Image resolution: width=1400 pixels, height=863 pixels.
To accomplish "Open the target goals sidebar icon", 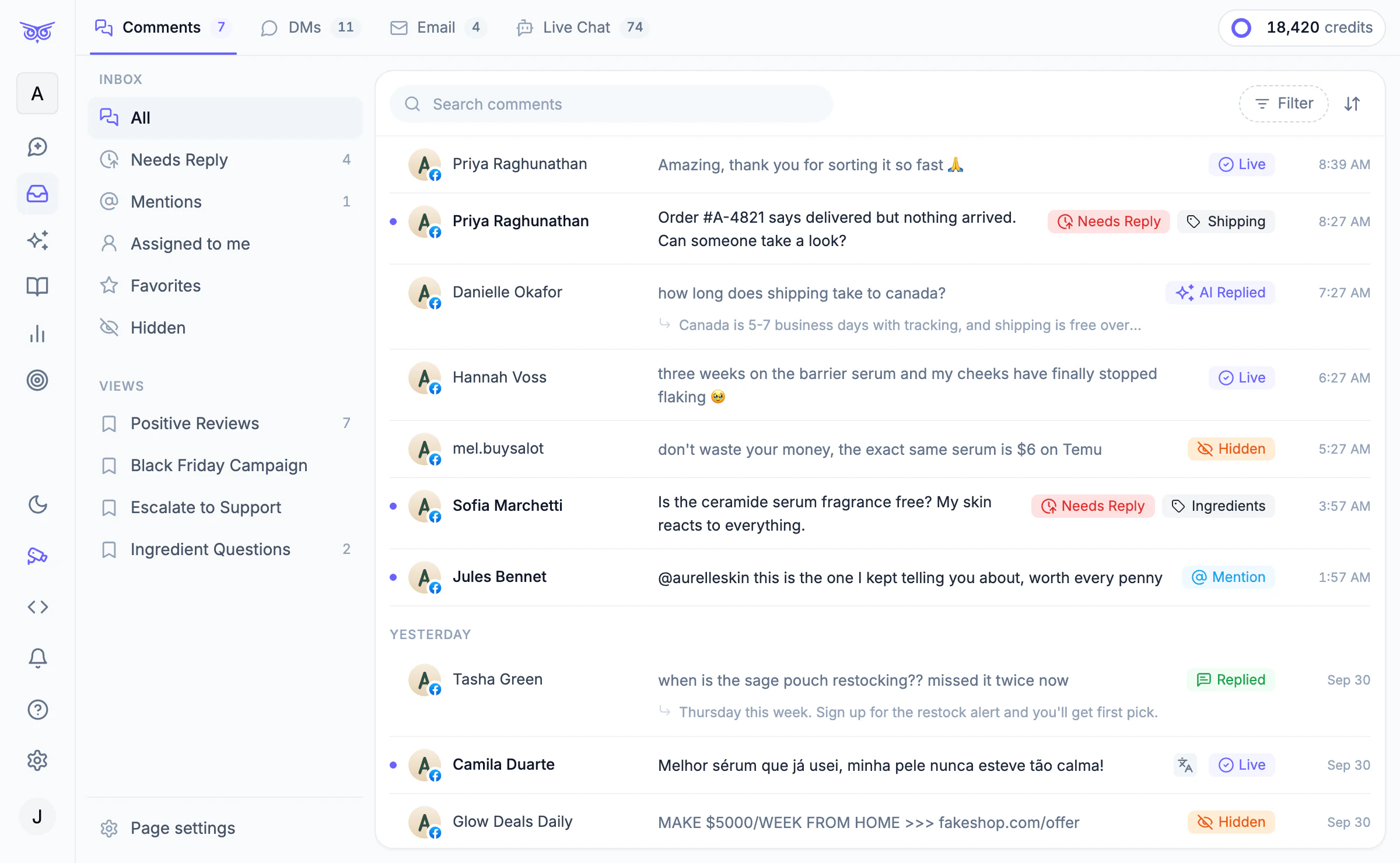I will click(37, 380).
